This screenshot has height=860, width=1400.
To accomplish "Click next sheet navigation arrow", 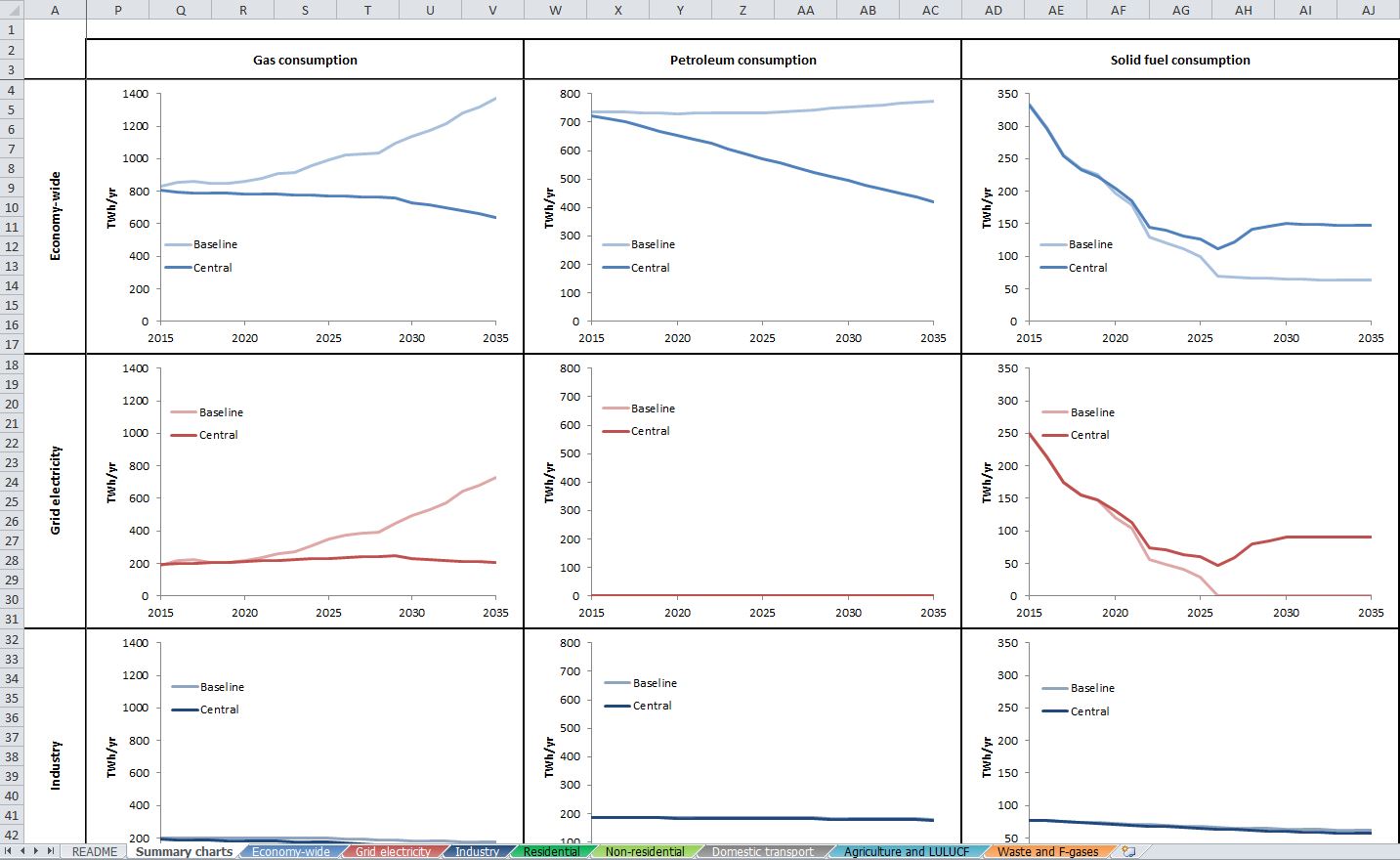I will pos(38,851).
